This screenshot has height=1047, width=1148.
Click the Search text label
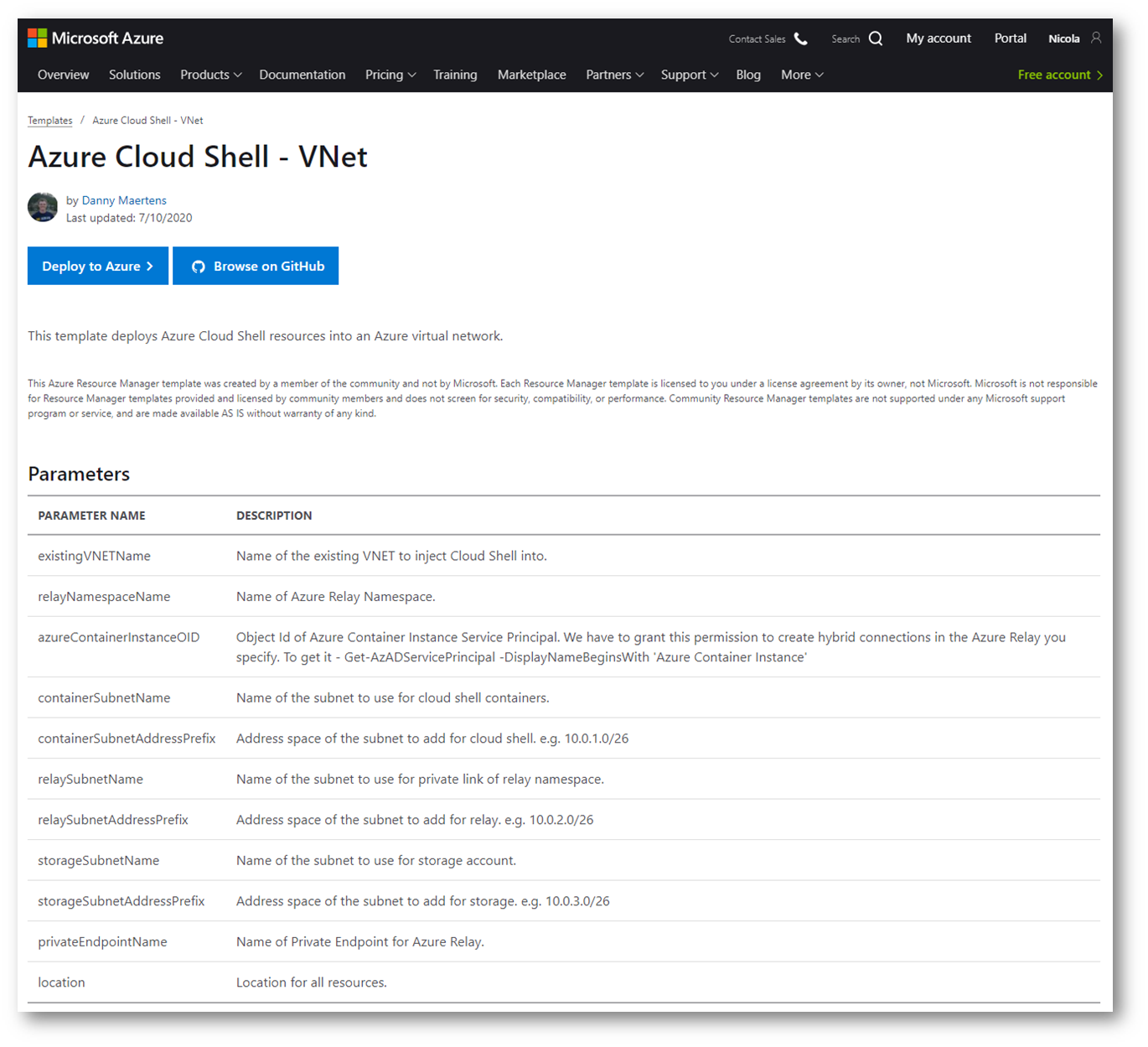click(845, 39)
